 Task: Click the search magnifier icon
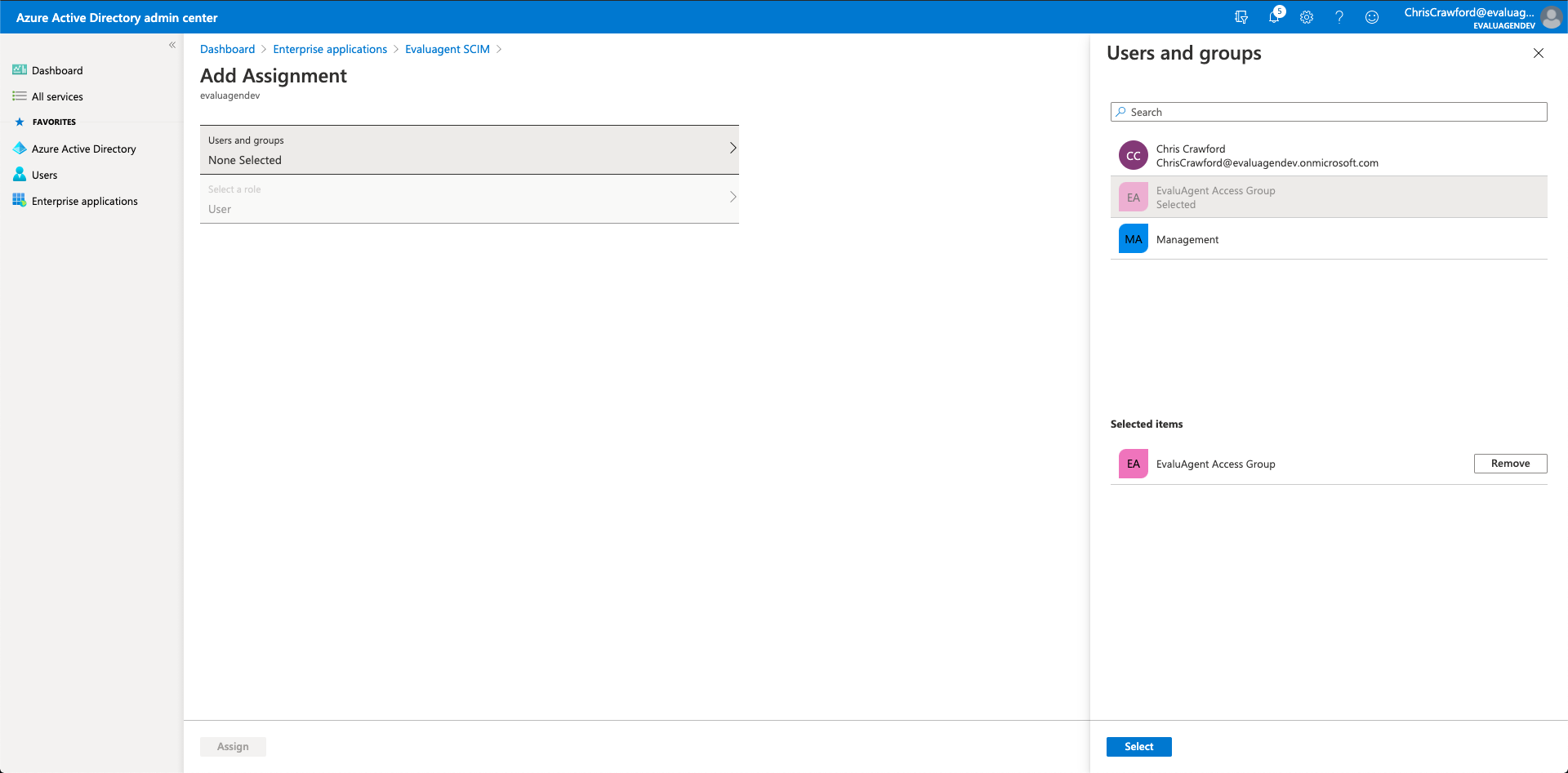click(1120, 112)
